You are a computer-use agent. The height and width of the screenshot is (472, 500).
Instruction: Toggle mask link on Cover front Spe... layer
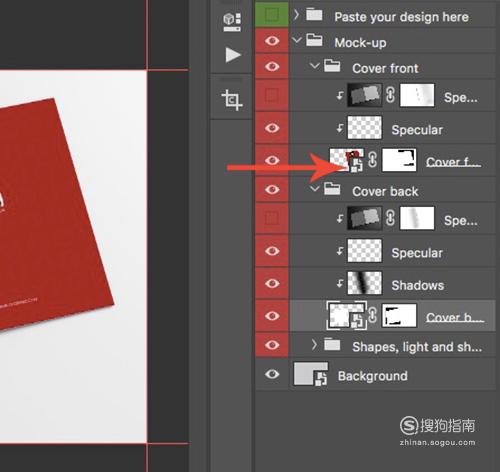click(391, 95)
